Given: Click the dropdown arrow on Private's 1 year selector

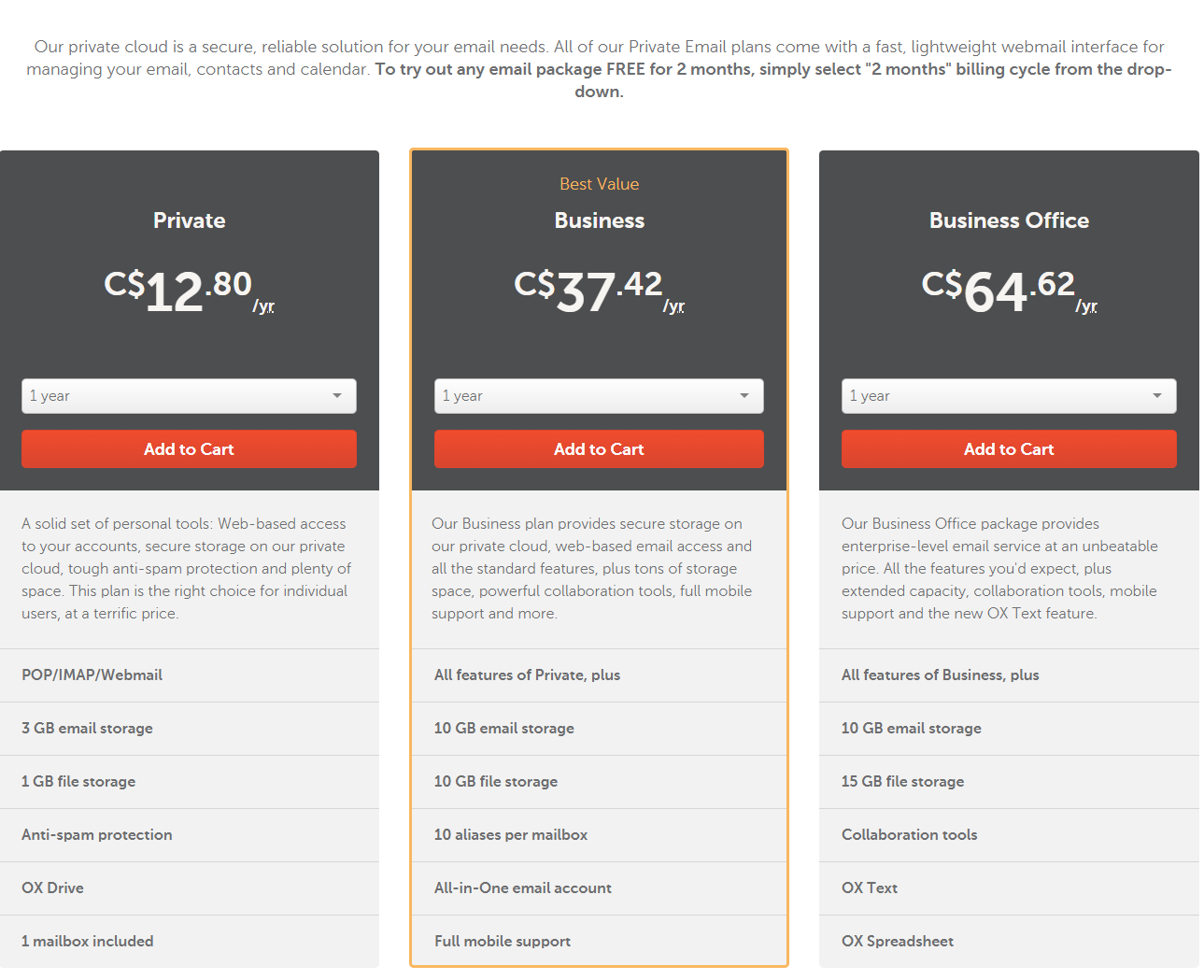Looking at the screenshot, I should coord(337,395).
